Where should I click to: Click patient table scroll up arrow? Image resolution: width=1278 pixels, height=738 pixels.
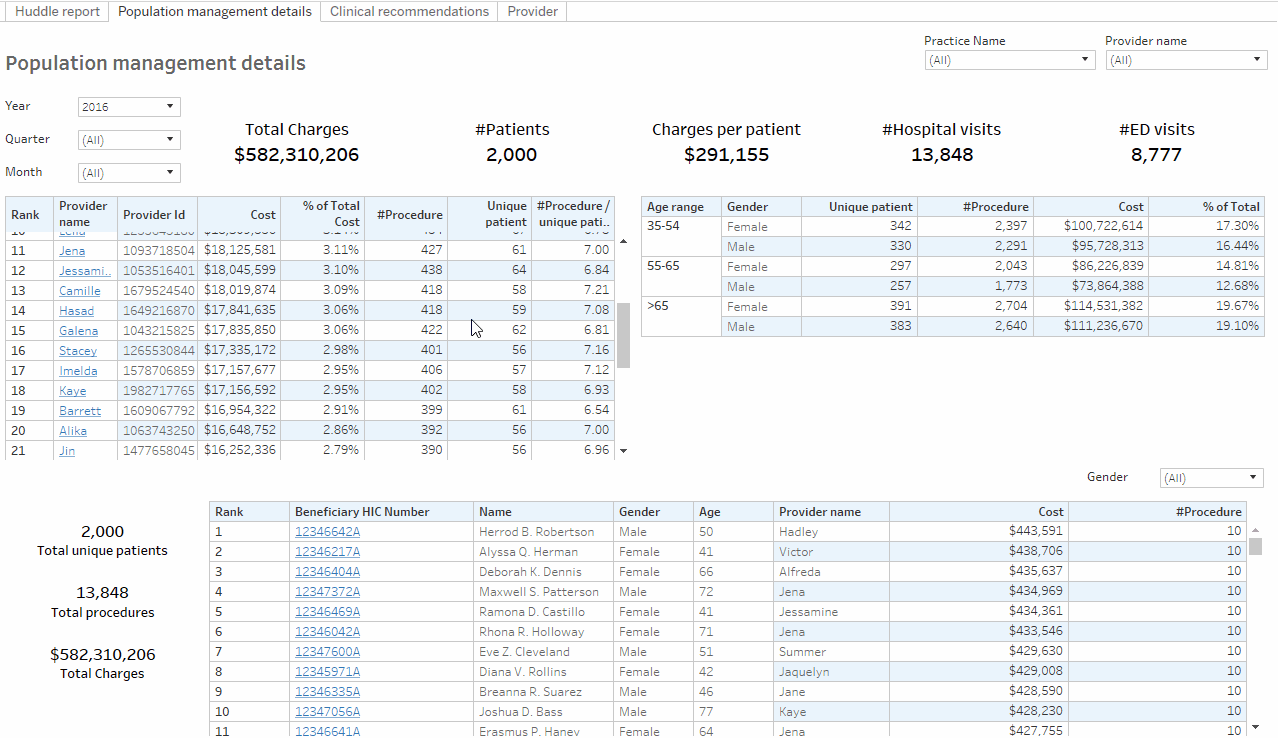(1255, 531)
